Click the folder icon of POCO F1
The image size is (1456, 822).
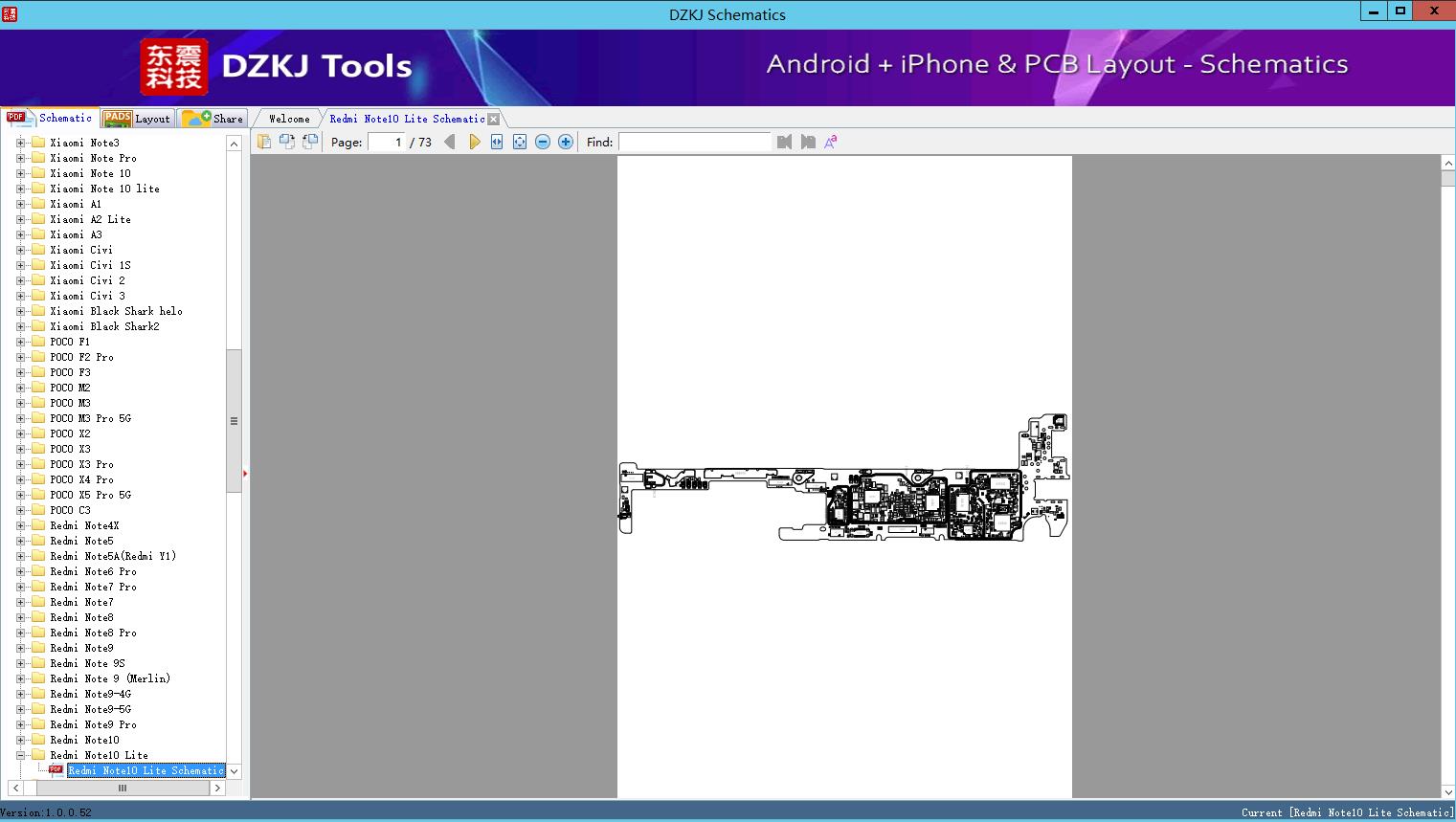point(38,342)
